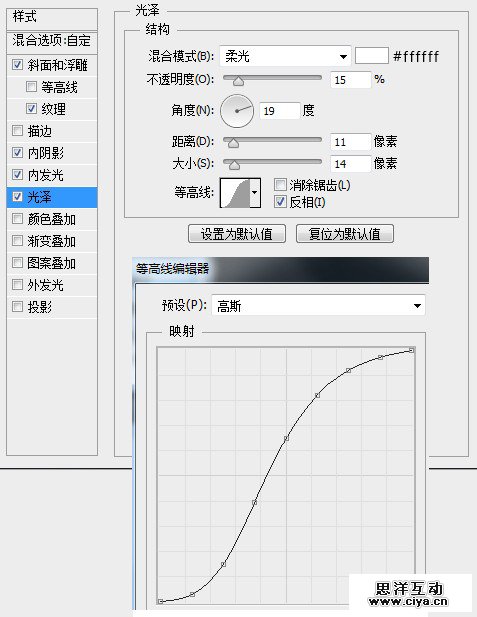
Task: Toggle the 描边 stroke checkbox
Action: pos(18,131)
